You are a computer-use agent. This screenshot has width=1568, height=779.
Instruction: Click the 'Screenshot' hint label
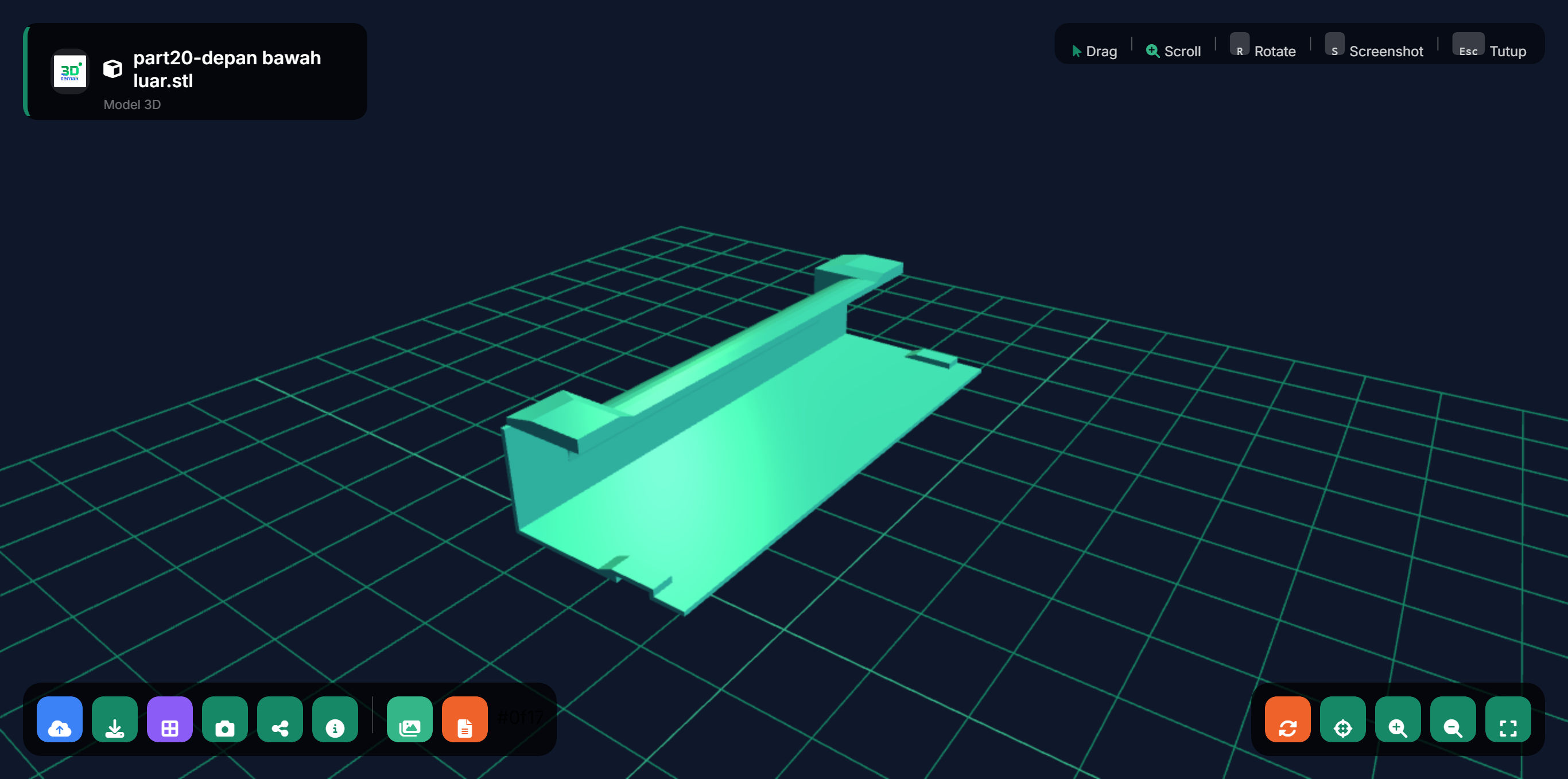point(1386,51)
